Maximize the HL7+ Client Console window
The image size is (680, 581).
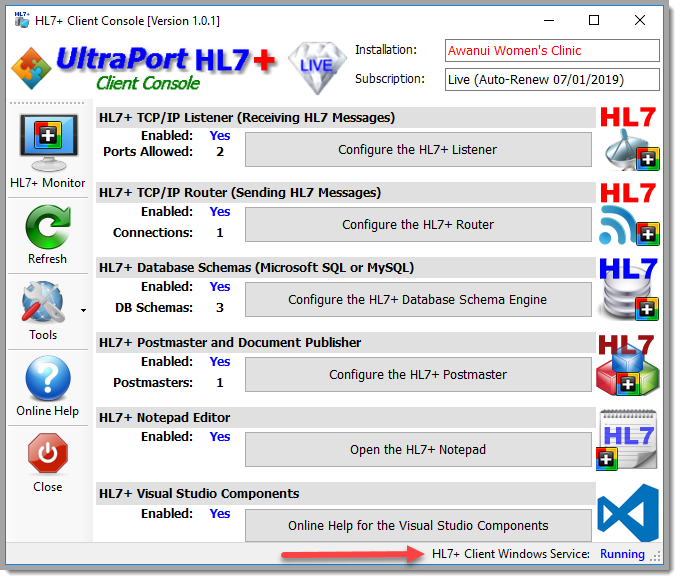pyautogui.click(x=594, y=20)
